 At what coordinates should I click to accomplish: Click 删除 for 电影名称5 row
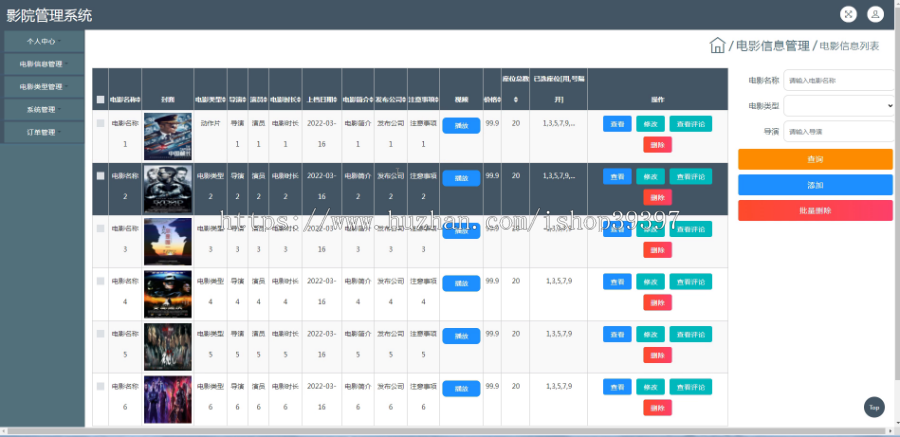[x=657, y=355]
